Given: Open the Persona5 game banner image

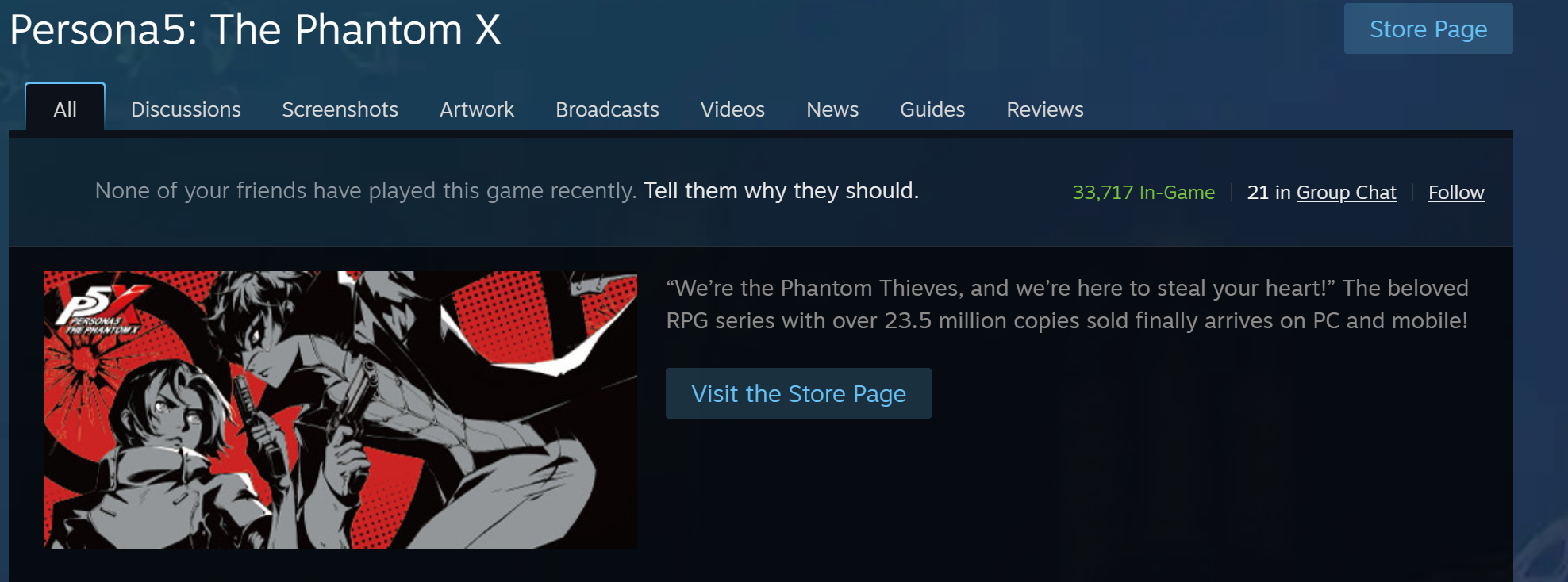Looking at the screenshot, I should click(x=340, y=409).
